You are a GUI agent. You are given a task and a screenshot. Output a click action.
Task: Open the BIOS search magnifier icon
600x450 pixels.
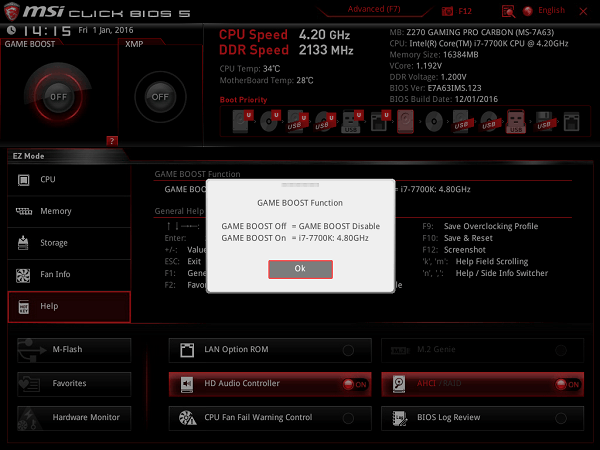click(508, 11)
